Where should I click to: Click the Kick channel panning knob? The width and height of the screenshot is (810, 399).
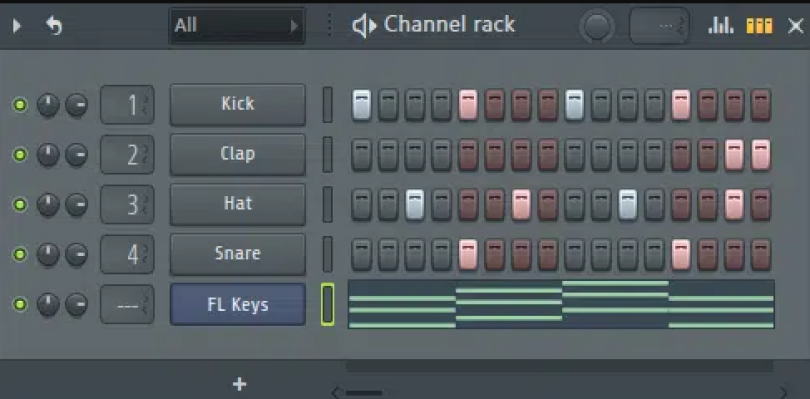(48, 105)
